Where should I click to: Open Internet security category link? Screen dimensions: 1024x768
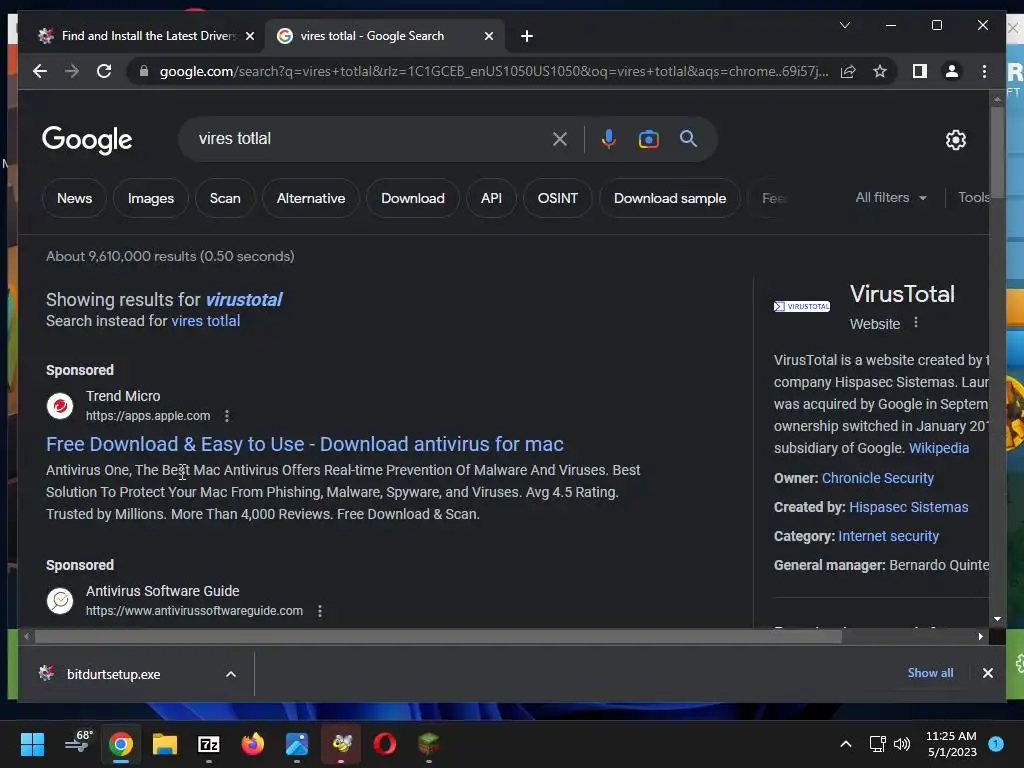coord(888,536)
